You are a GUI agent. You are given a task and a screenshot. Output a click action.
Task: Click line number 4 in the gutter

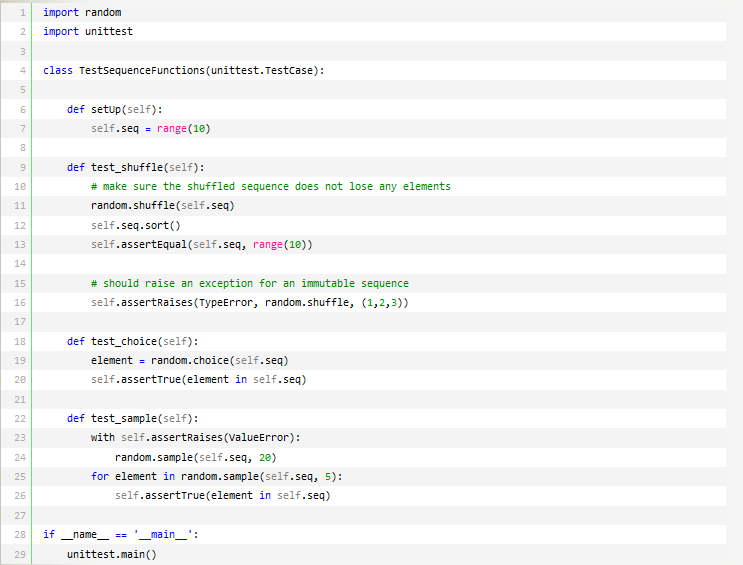21,70
